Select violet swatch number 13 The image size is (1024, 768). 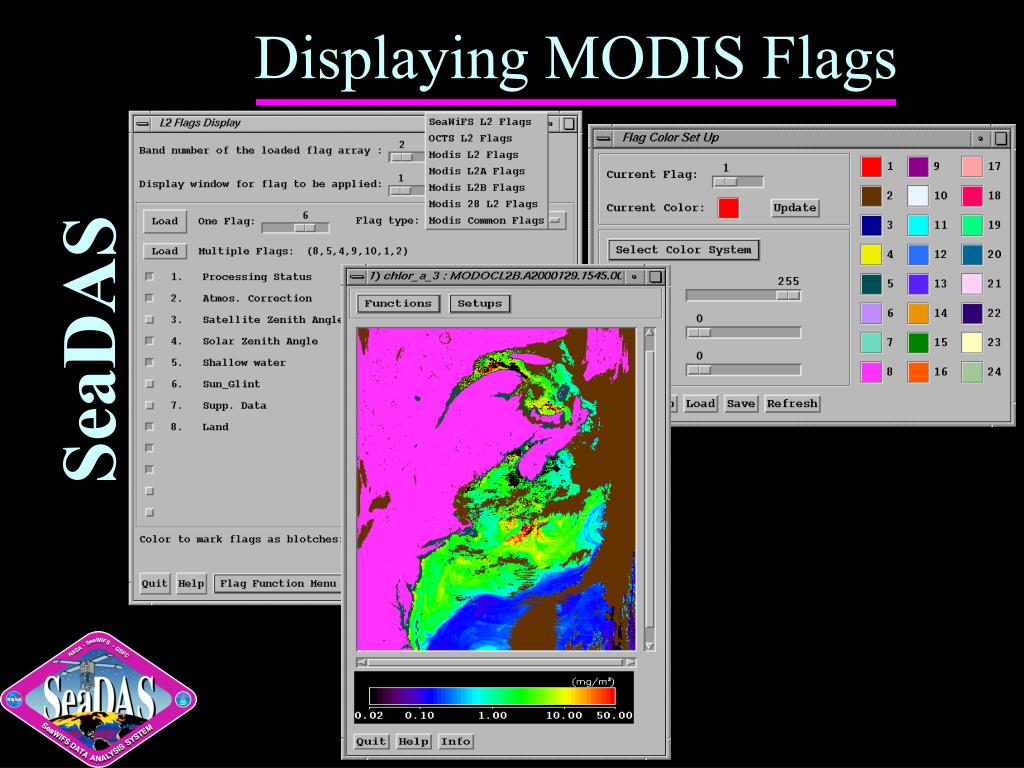(x=918, y=284)
